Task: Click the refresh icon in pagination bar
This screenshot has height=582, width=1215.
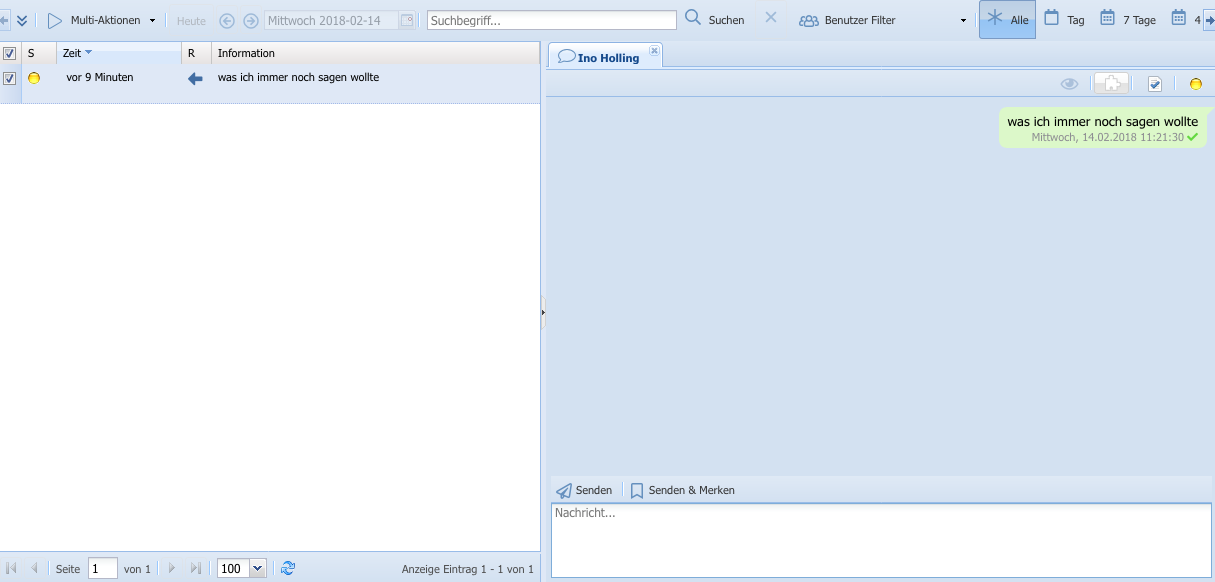Action: coord(288,568)
